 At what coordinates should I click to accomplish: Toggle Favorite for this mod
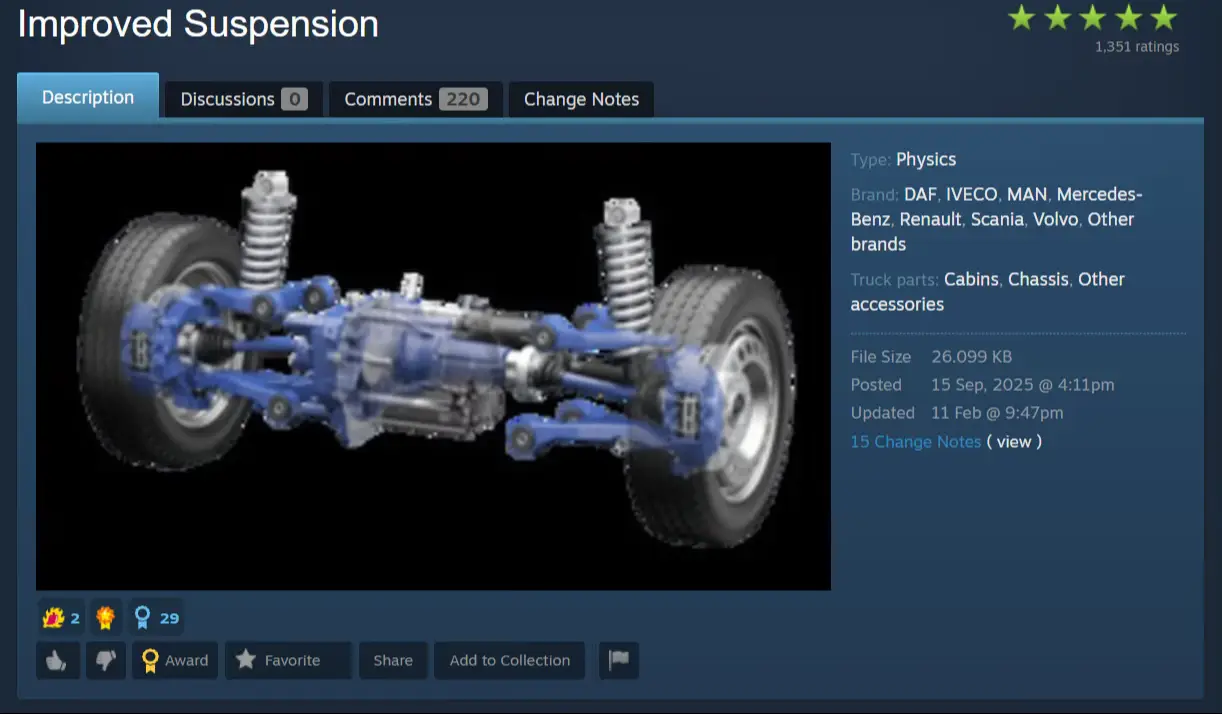pyautogui.click(x=288, y=660)
